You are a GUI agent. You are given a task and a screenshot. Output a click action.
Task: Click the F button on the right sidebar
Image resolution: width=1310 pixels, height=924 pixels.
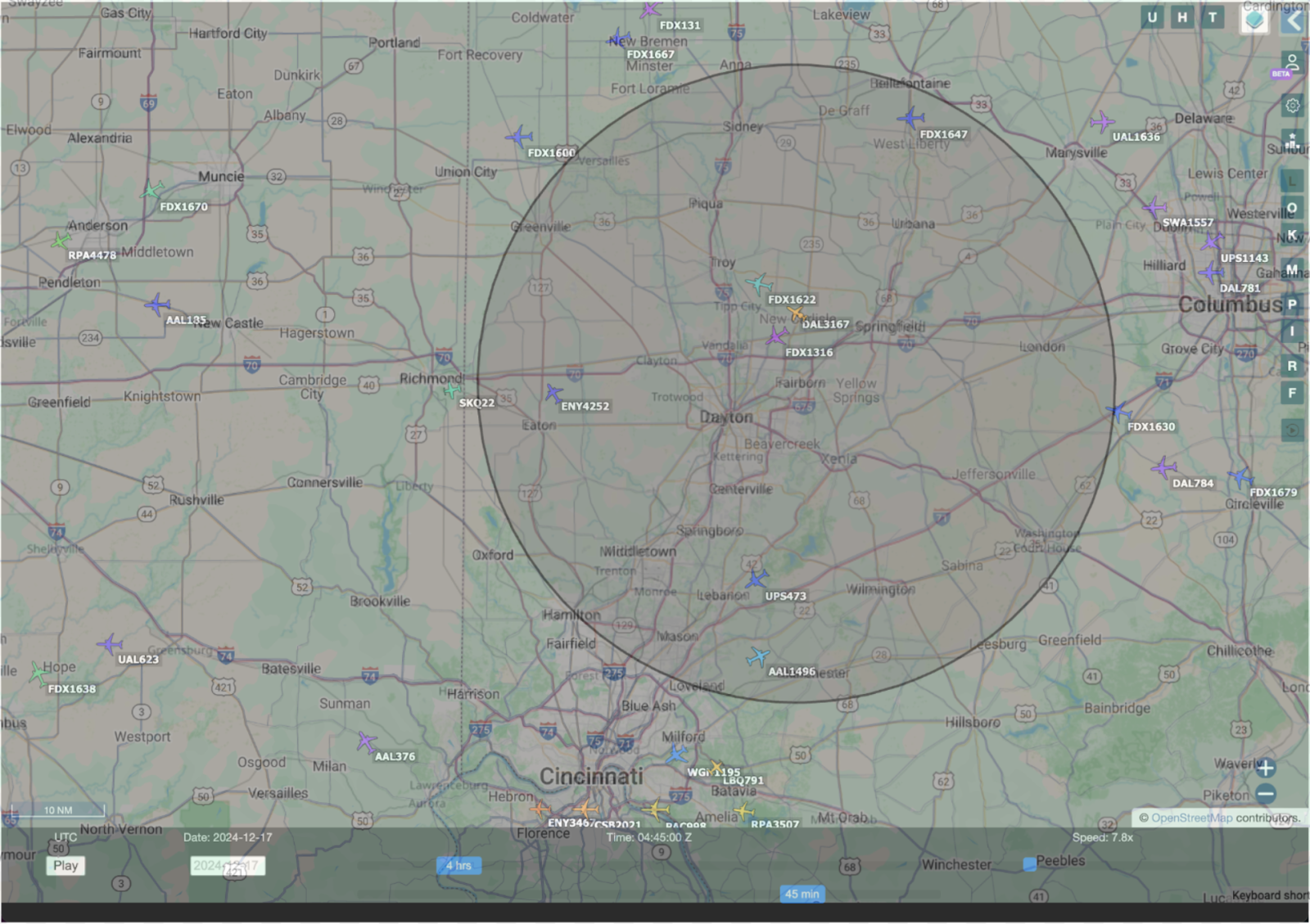click(1290, 392)
